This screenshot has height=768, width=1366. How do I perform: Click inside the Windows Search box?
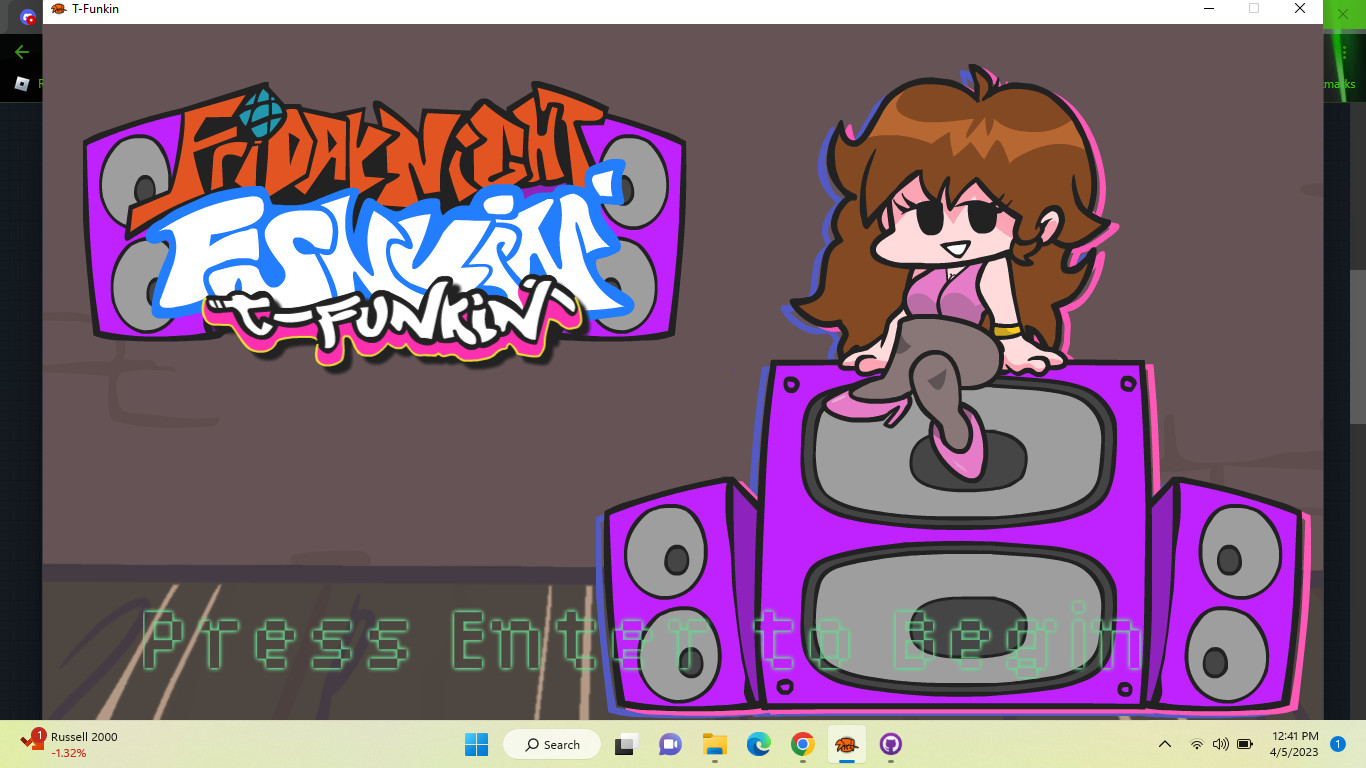coord(552,744)
